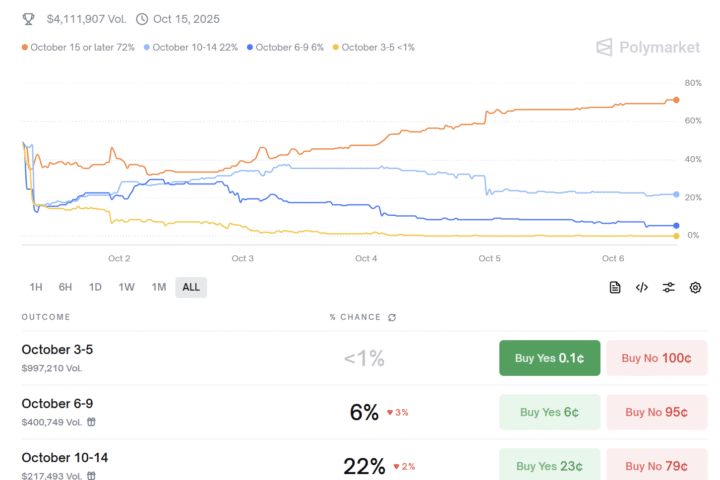Select the 1H time range
The width and height of the screenshot is (720, 480).
(x=36, y=287)
